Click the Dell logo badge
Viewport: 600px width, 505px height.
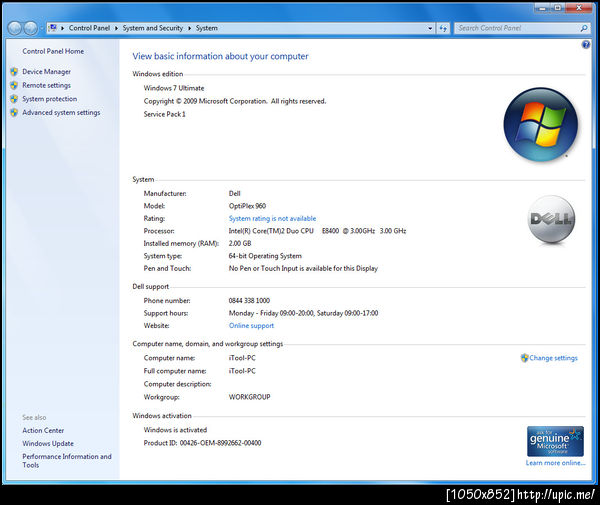point(551,219)
